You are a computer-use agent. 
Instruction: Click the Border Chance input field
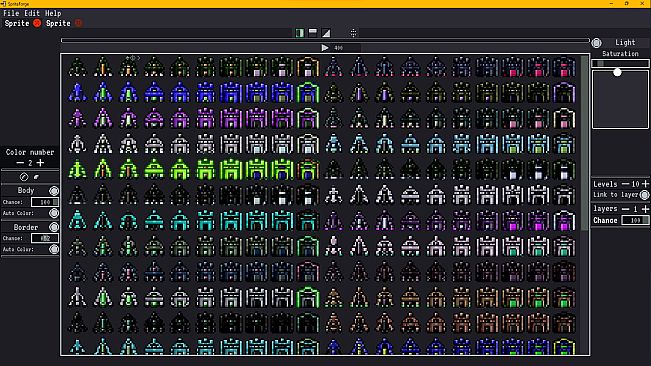point(45,238)
